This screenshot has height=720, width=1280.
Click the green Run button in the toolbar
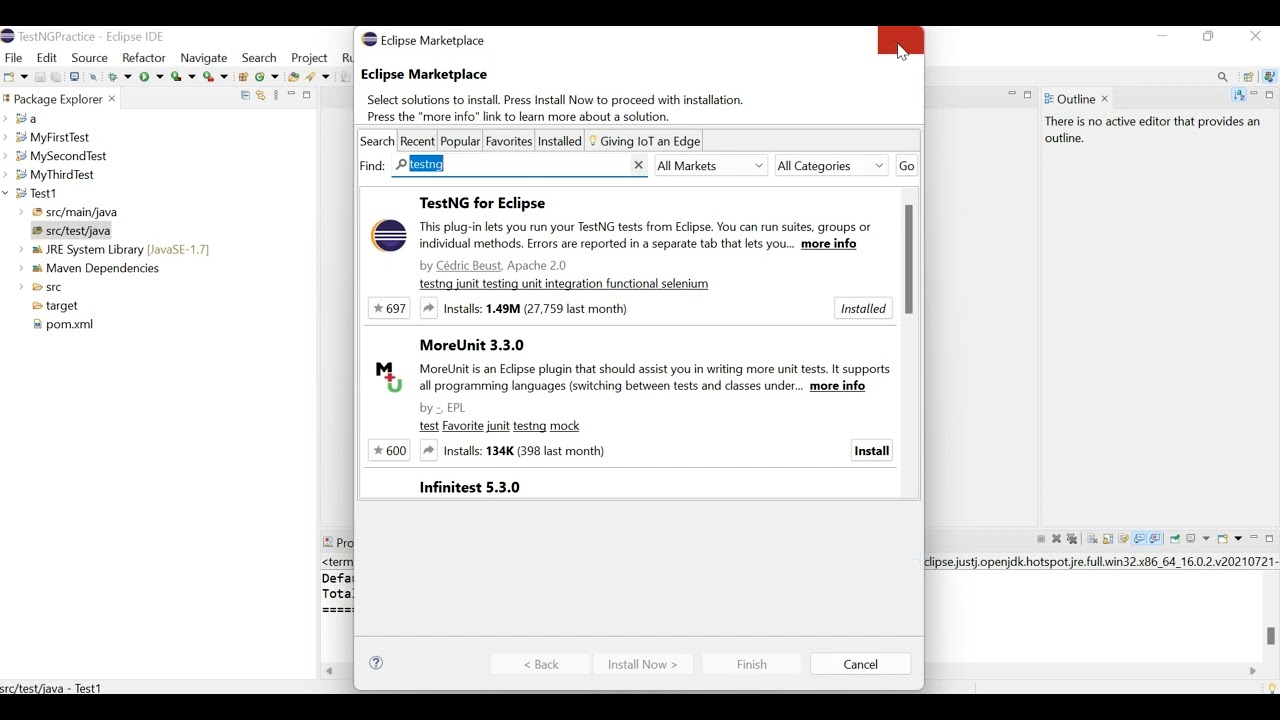point(144,77)
